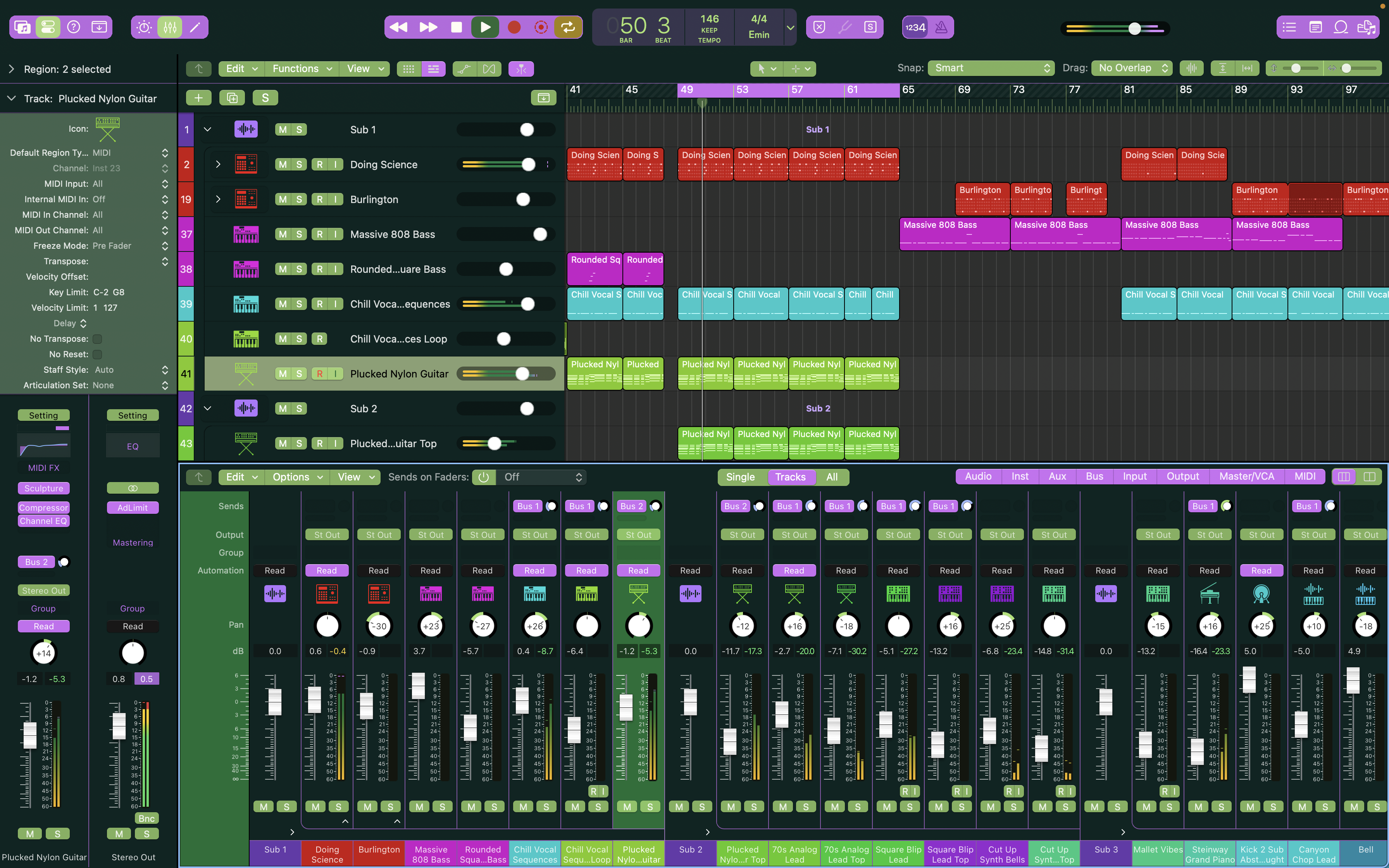Open Quick Help question mark icon

(x=74, y=27)
